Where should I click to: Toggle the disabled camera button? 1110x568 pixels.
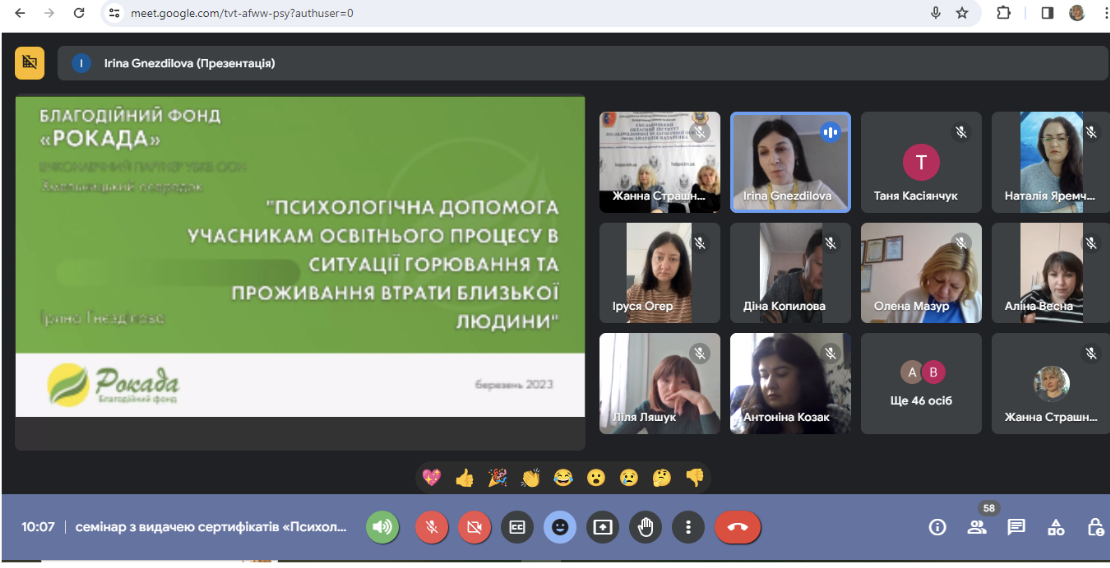pyautogui.click(x=474, y=527)
